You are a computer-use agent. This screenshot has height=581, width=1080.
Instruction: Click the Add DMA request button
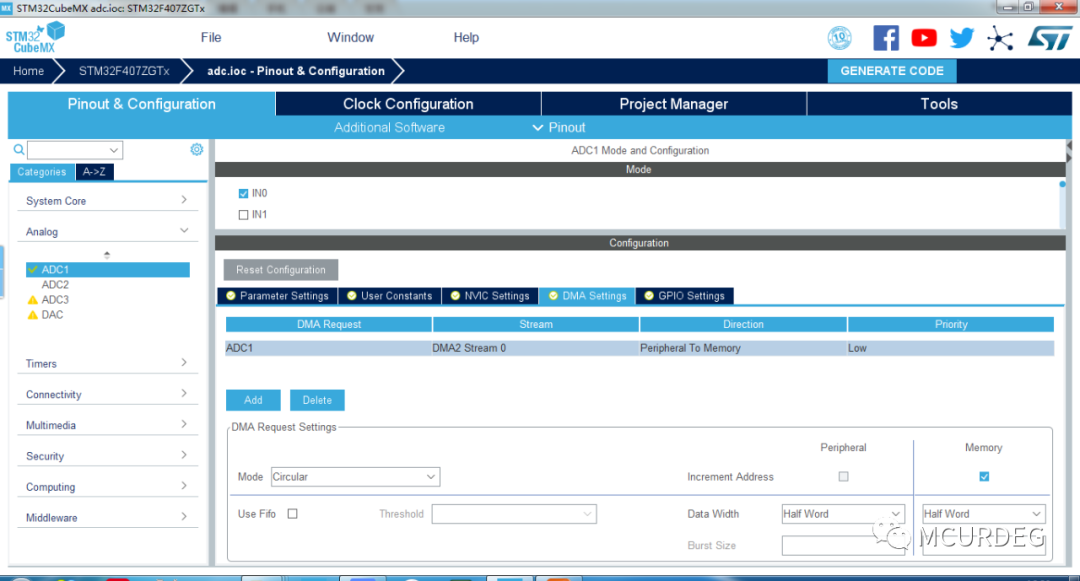253,400
